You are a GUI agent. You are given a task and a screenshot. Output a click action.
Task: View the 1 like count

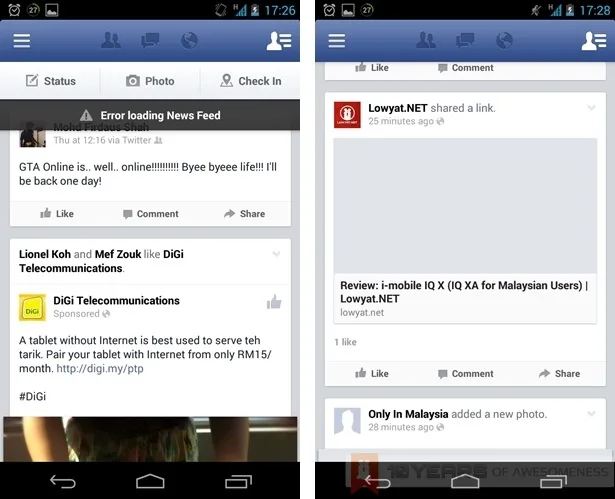point(346,342)
